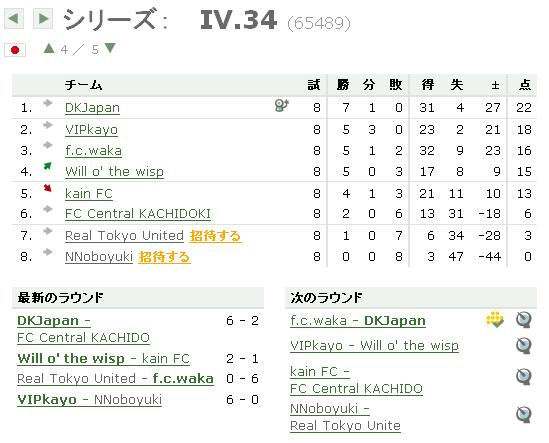Open VIPkayo team link in table
Viewport: 549px width, 443px height.
point(91,130)
